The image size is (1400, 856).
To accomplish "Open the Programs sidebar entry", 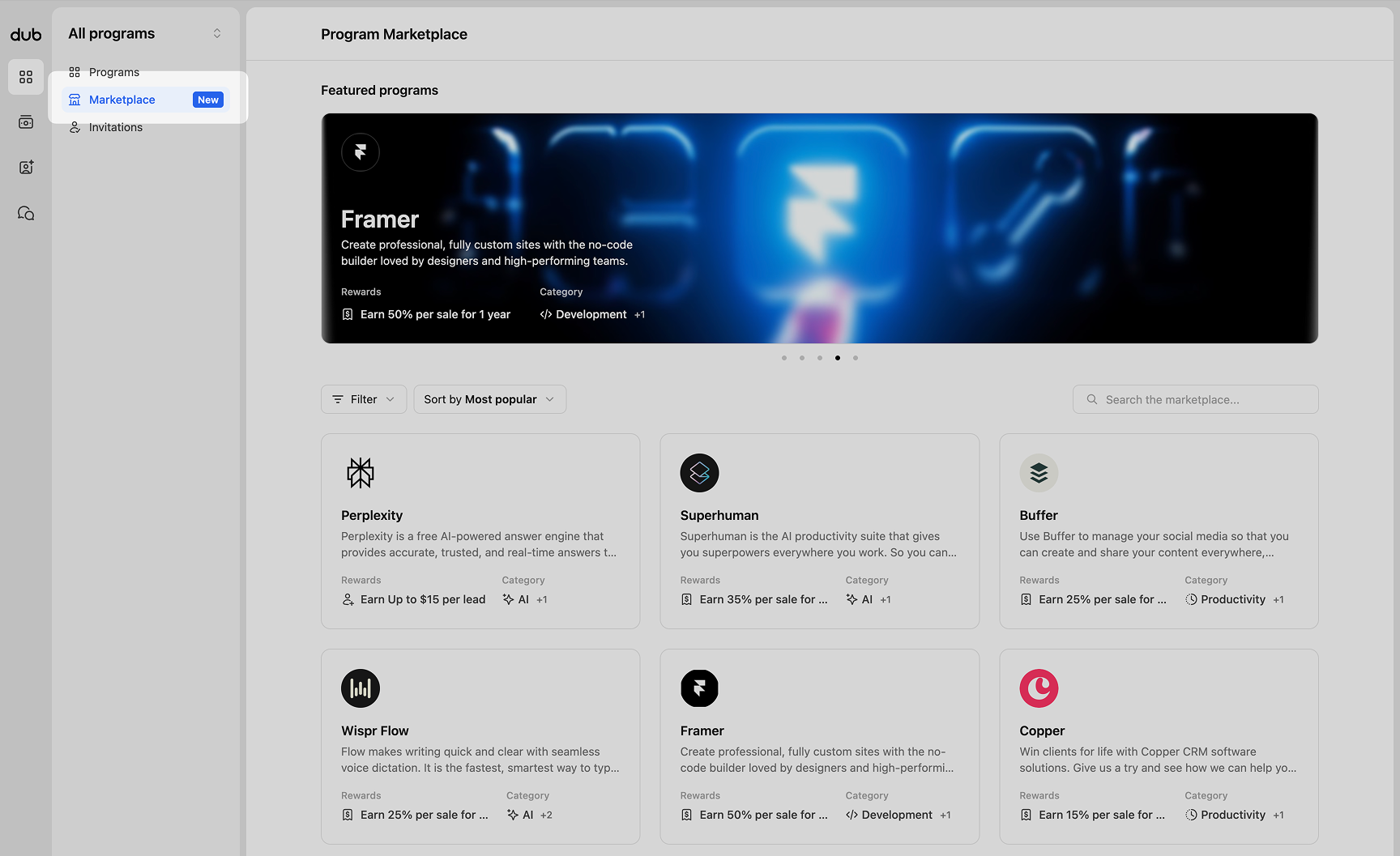I will tap(114, 72).
